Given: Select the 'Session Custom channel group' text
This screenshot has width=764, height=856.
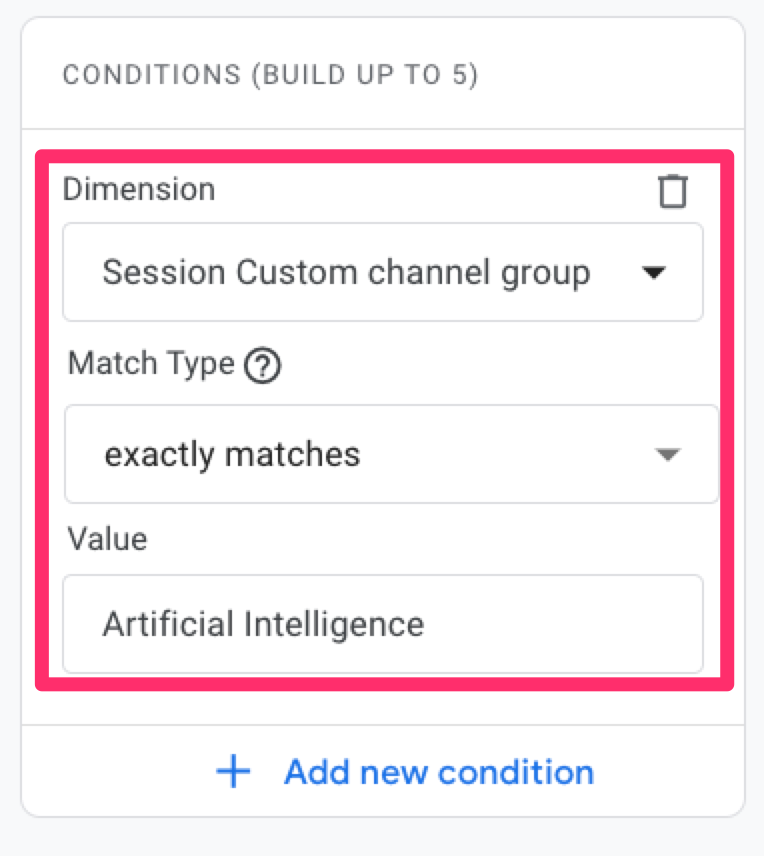Looking at the screenshot, I should point(346,272).
